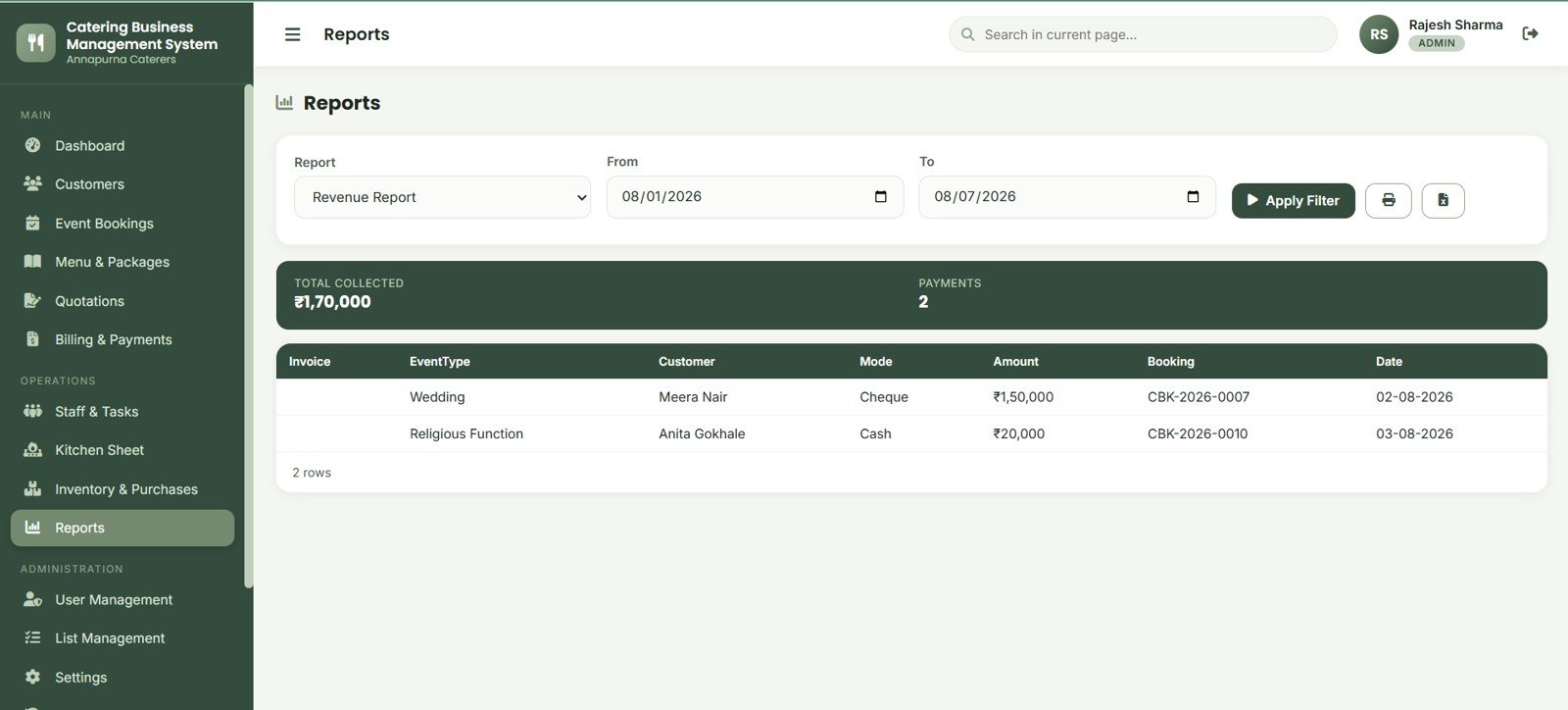Click the From date field 08/01/2026

[x=755, y=197]
